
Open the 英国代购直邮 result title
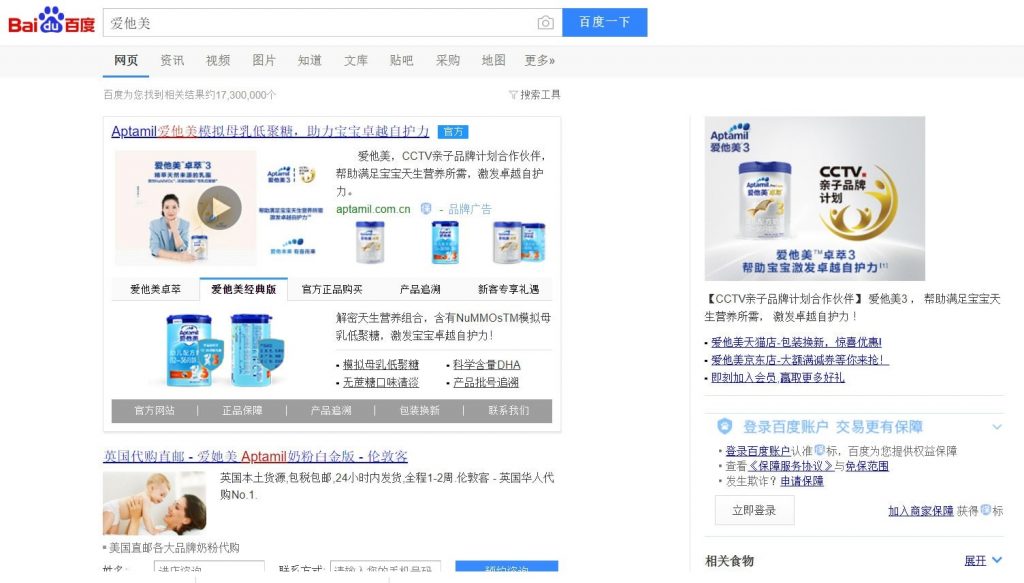(255, 456)
